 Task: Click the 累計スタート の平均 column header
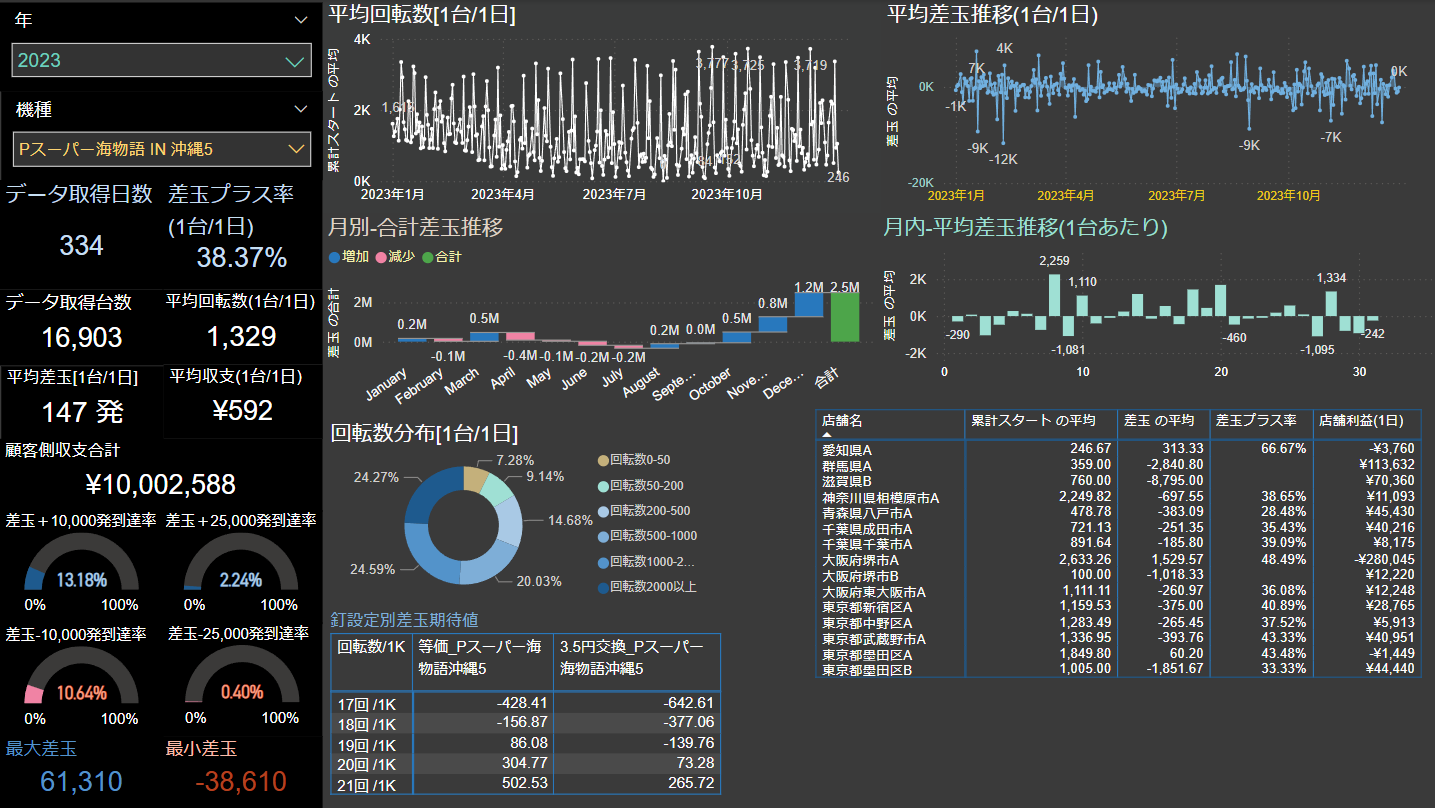pyautogui.click(x=1033, y=421)
